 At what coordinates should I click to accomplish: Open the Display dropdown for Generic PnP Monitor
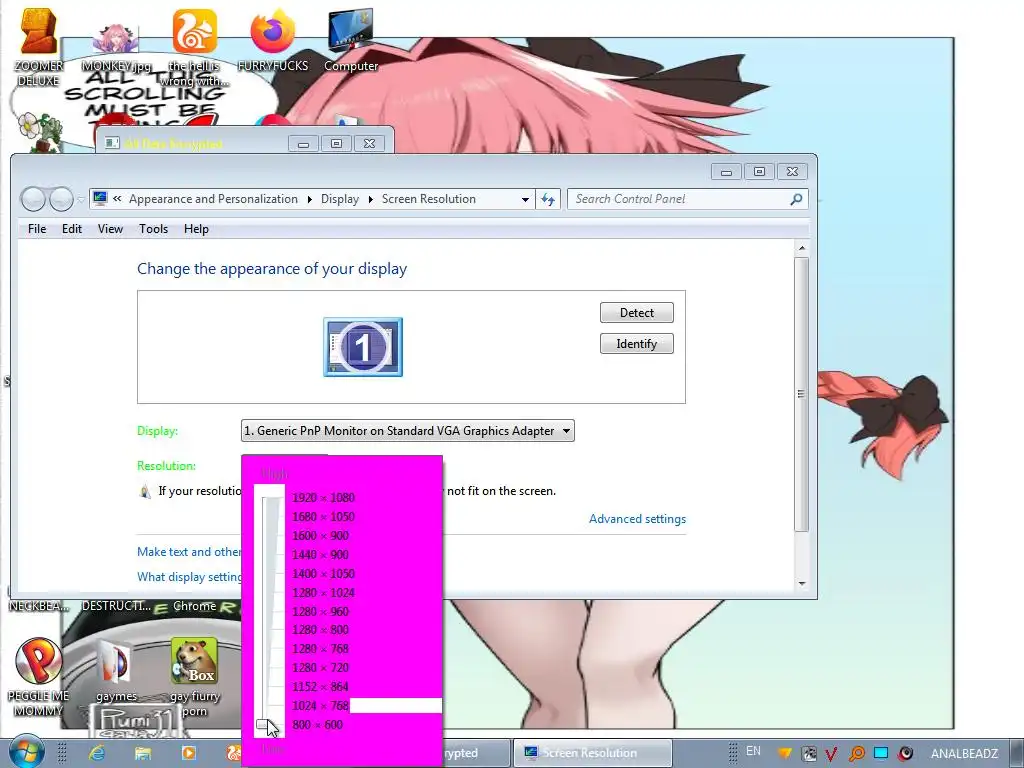408,431
